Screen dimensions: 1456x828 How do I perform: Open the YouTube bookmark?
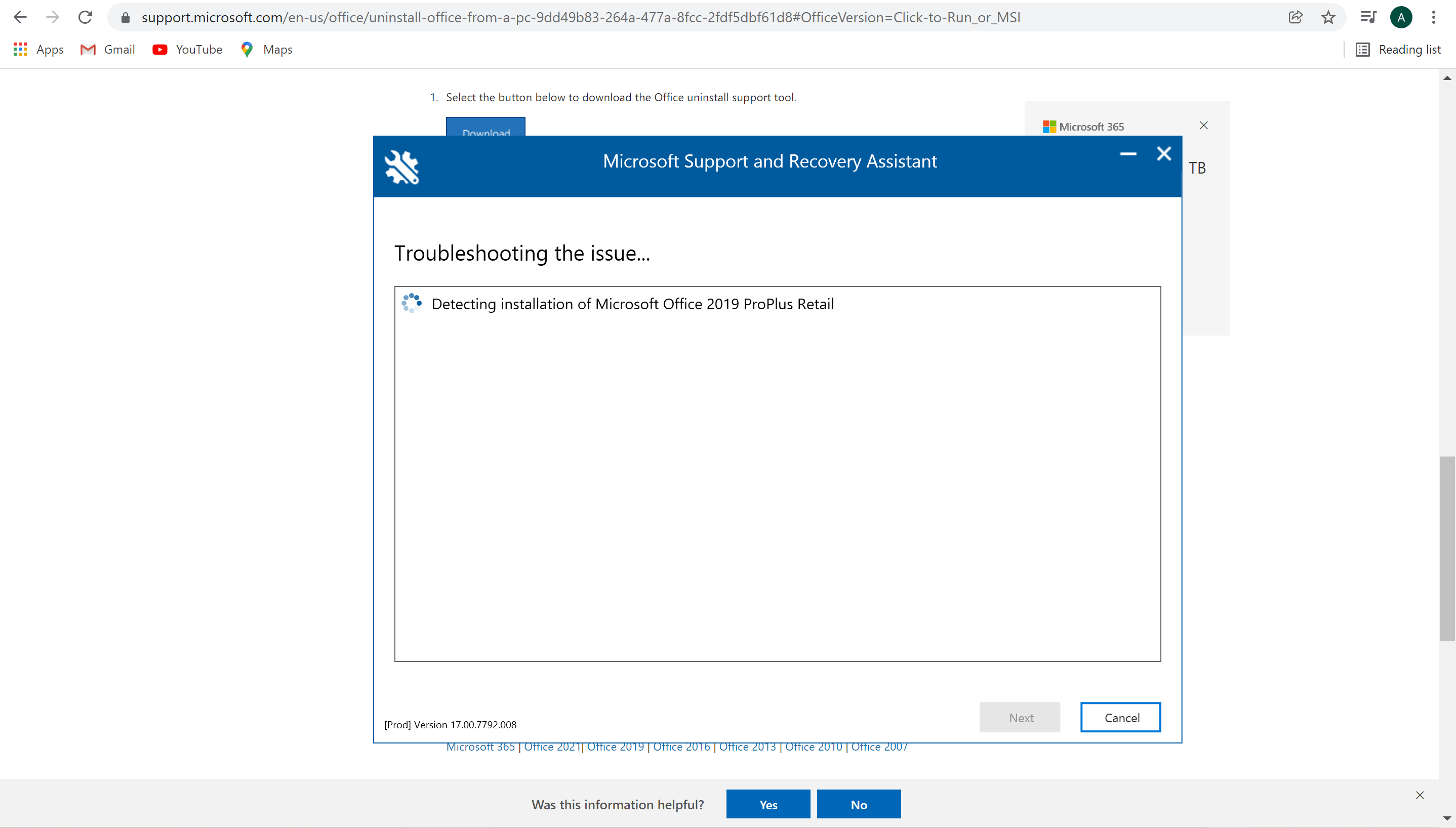[x=187, y=50]
